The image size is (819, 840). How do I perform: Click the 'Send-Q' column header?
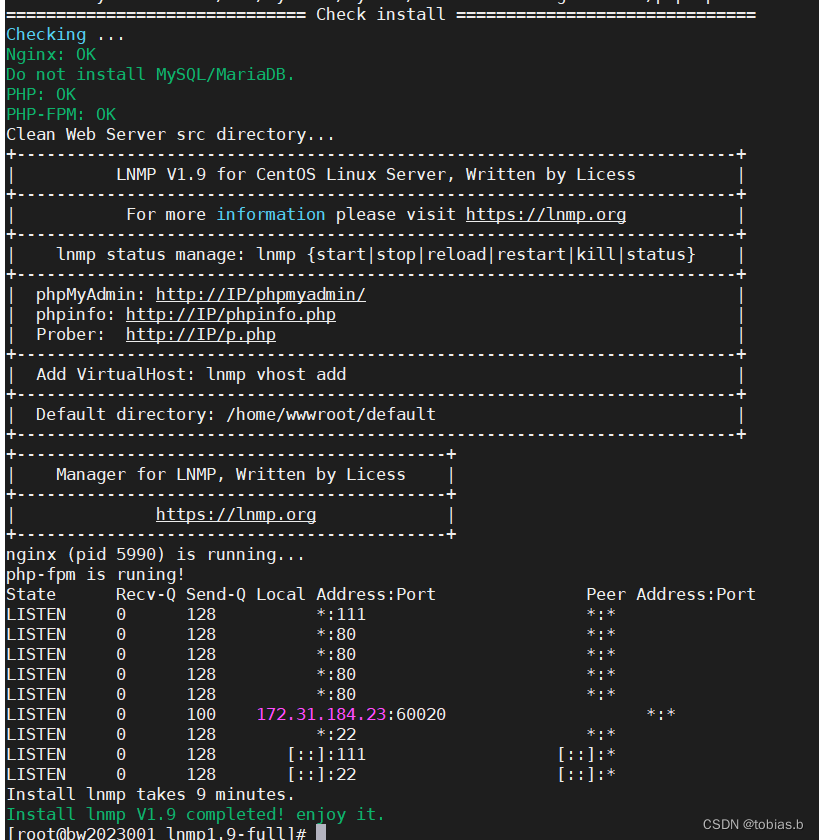click(x=216, y=595)
